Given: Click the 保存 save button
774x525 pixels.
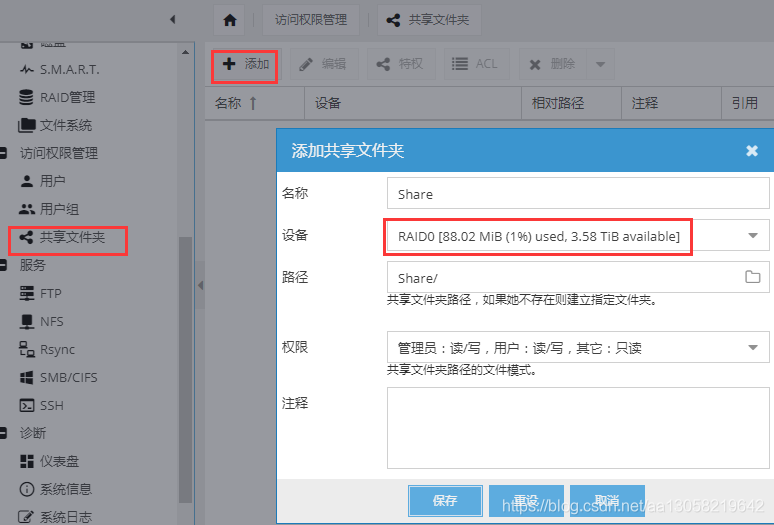Looking at the screenshot, I should click(x=445, y=500).
